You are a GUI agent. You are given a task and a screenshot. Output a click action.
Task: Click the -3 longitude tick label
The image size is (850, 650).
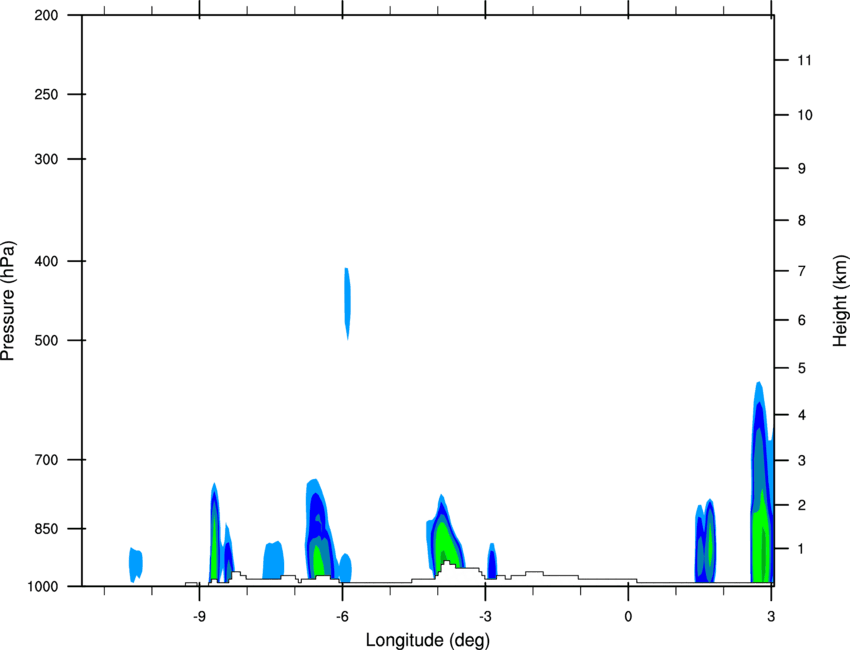coord(485,616)
